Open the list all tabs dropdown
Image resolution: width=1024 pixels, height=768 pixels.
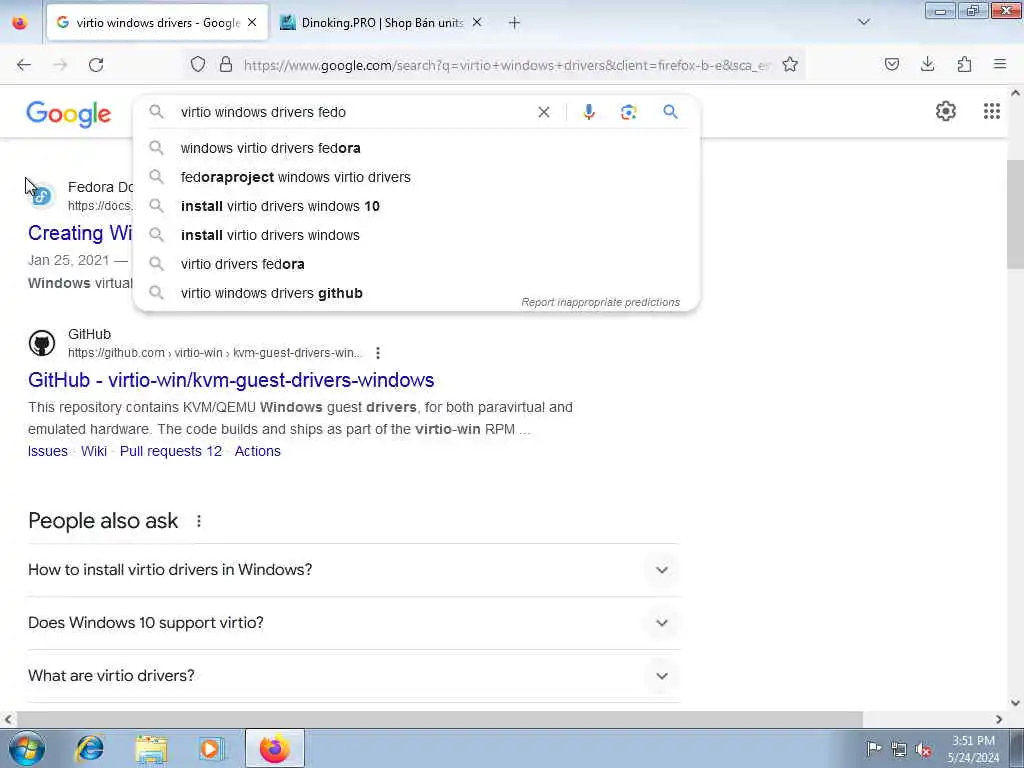tap(863, 22)
